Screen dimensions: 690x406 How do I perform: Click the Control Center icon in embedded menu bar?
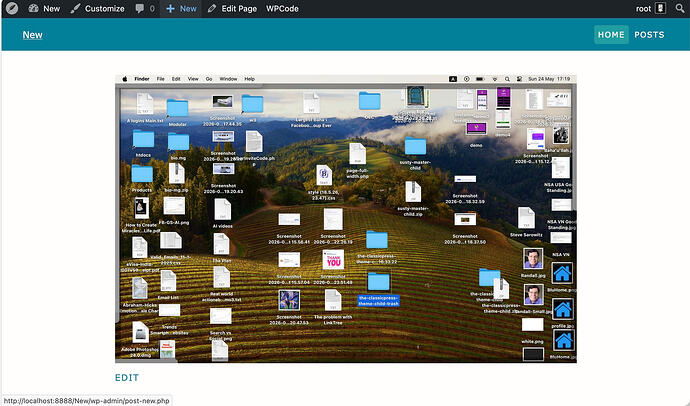click(519, 79)
